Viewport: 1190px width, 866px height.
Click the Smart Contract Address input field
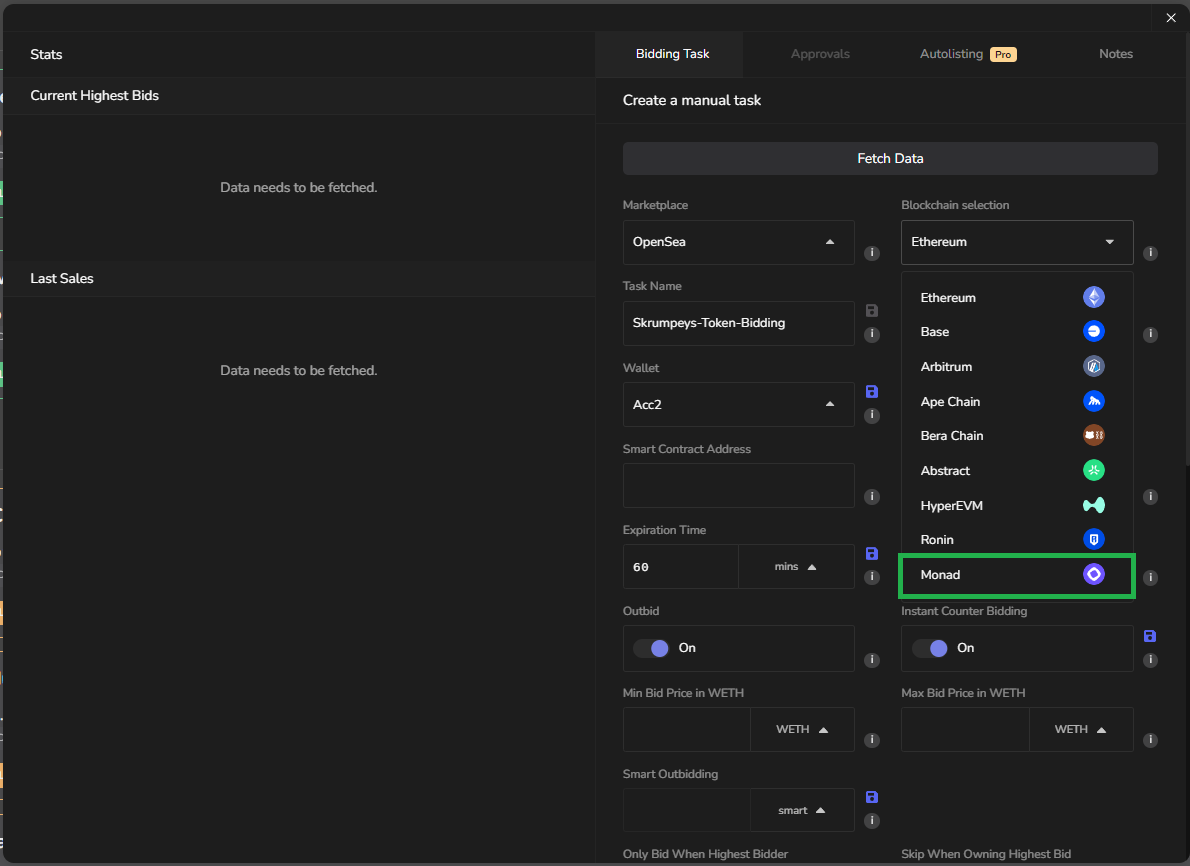pos(738,485)
